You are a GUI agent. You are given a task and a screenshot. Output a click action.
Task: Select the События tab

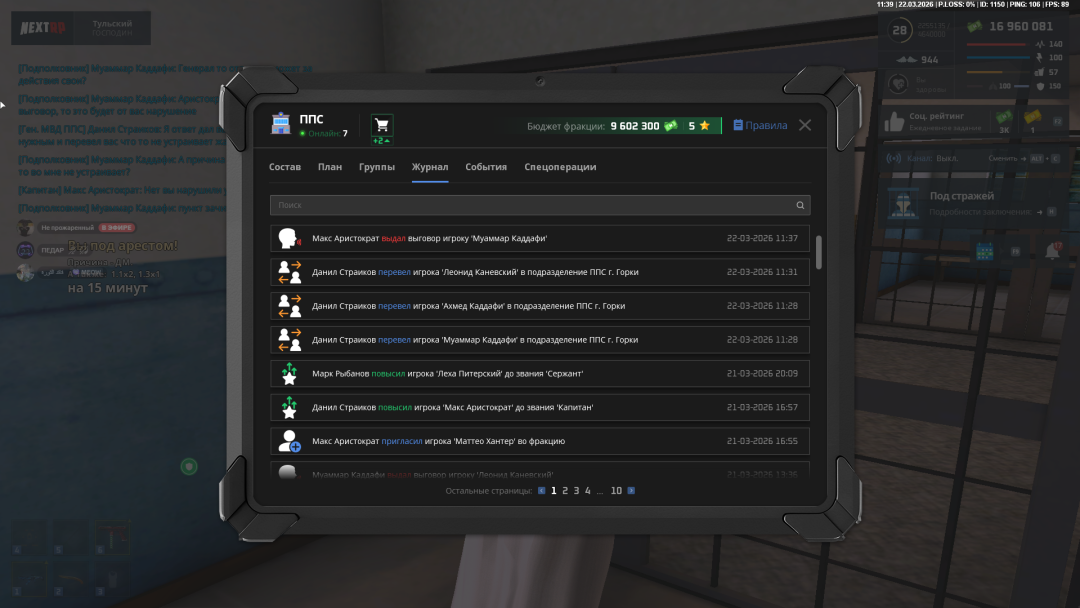(486, 167)
